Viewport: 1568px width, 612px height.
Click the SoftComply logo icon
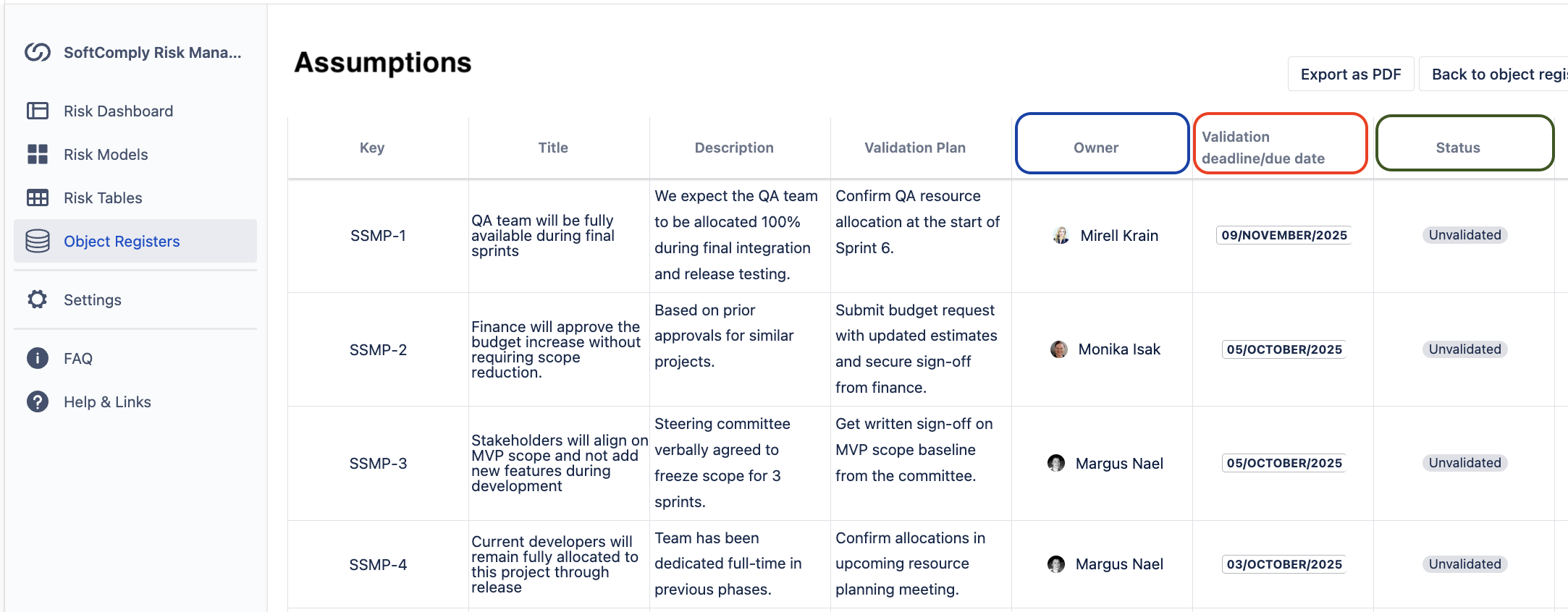pyautogui.click(x=38, y=52)
